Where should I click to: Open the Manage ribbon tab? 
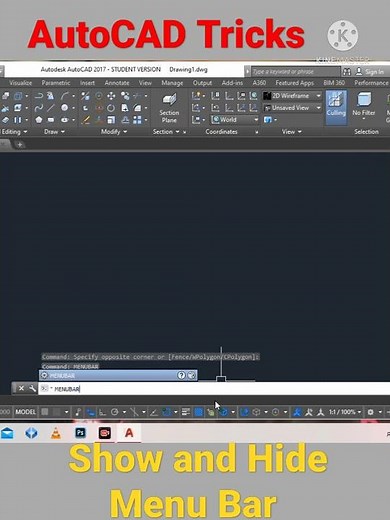[x=172, y=83]
